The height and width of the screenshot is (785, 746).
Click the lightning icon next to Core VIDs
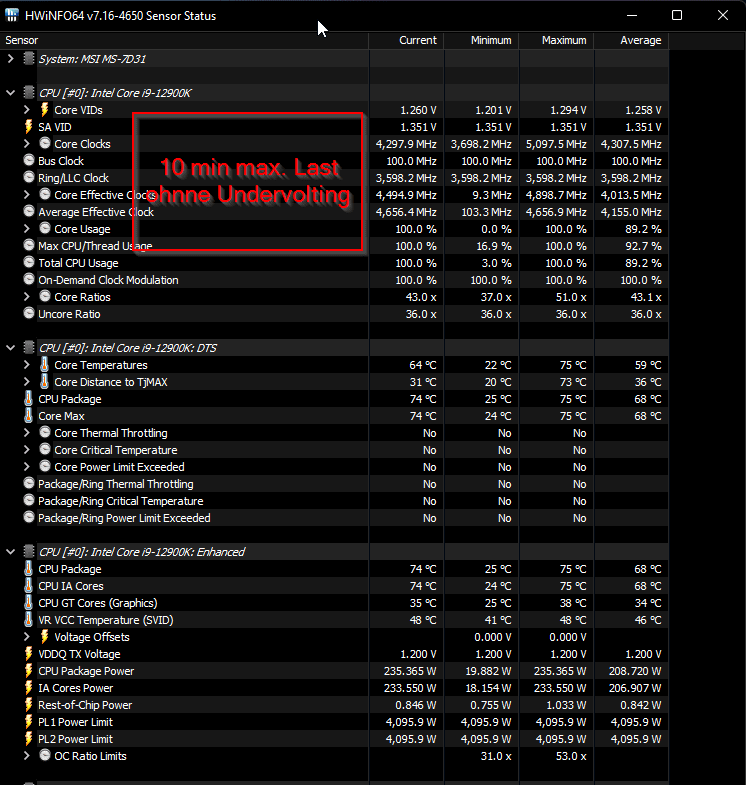tap(45, 109)
